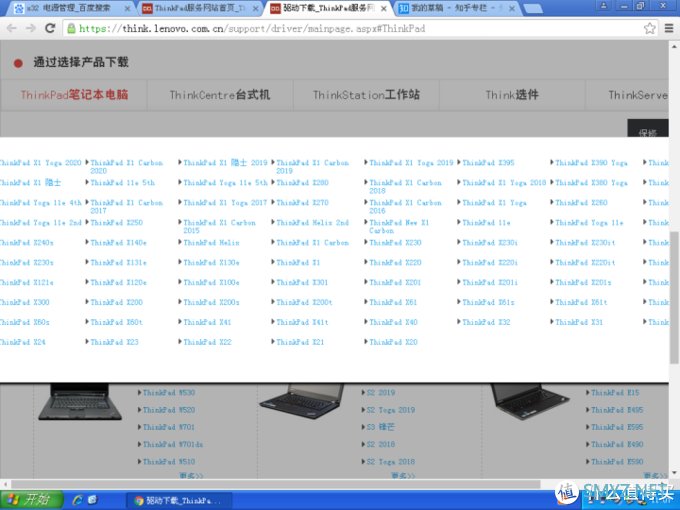
Task: Open the S3 锋芒 link
Action: [x=380, y=427]
